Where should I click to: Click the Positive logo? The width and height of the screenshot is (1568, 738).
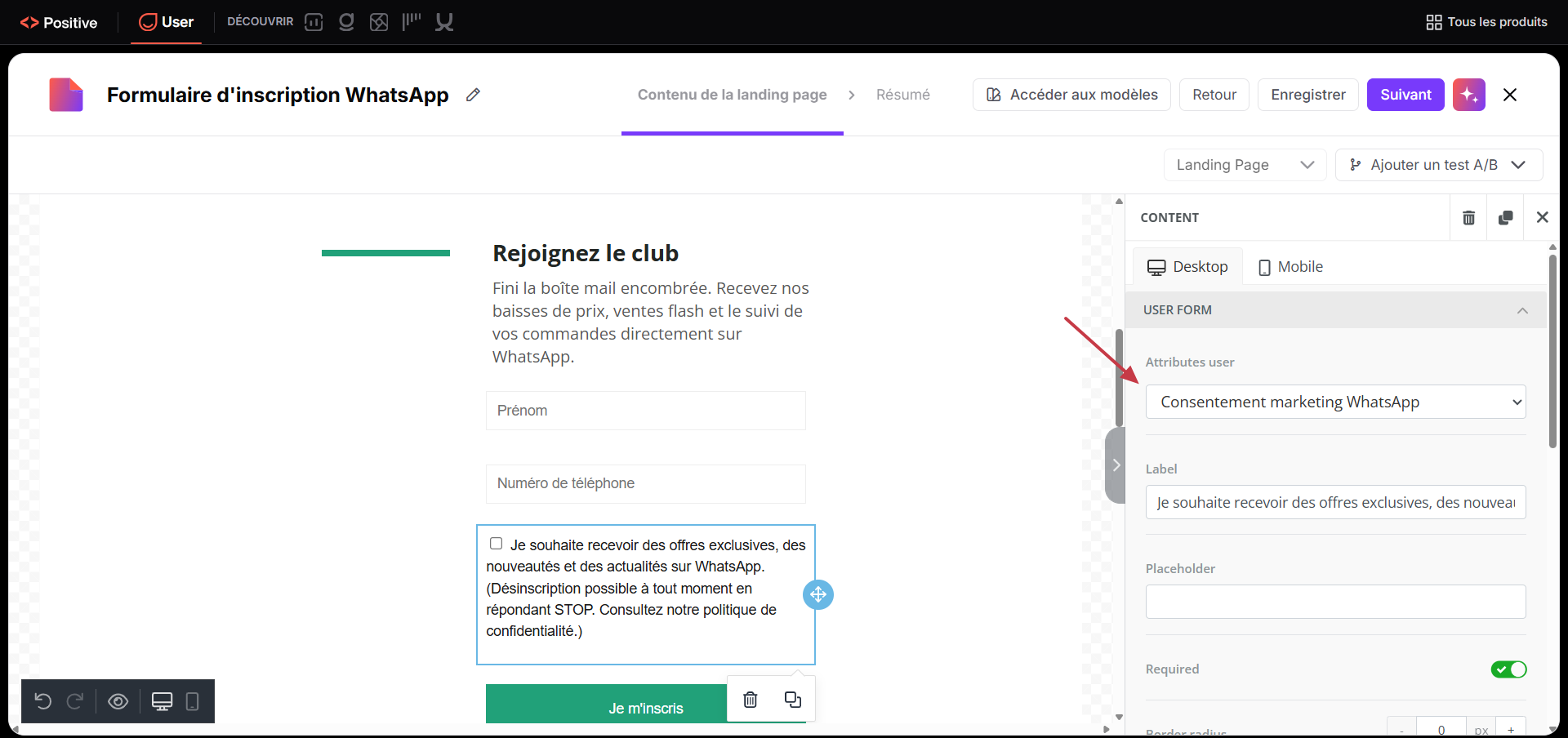59,22
